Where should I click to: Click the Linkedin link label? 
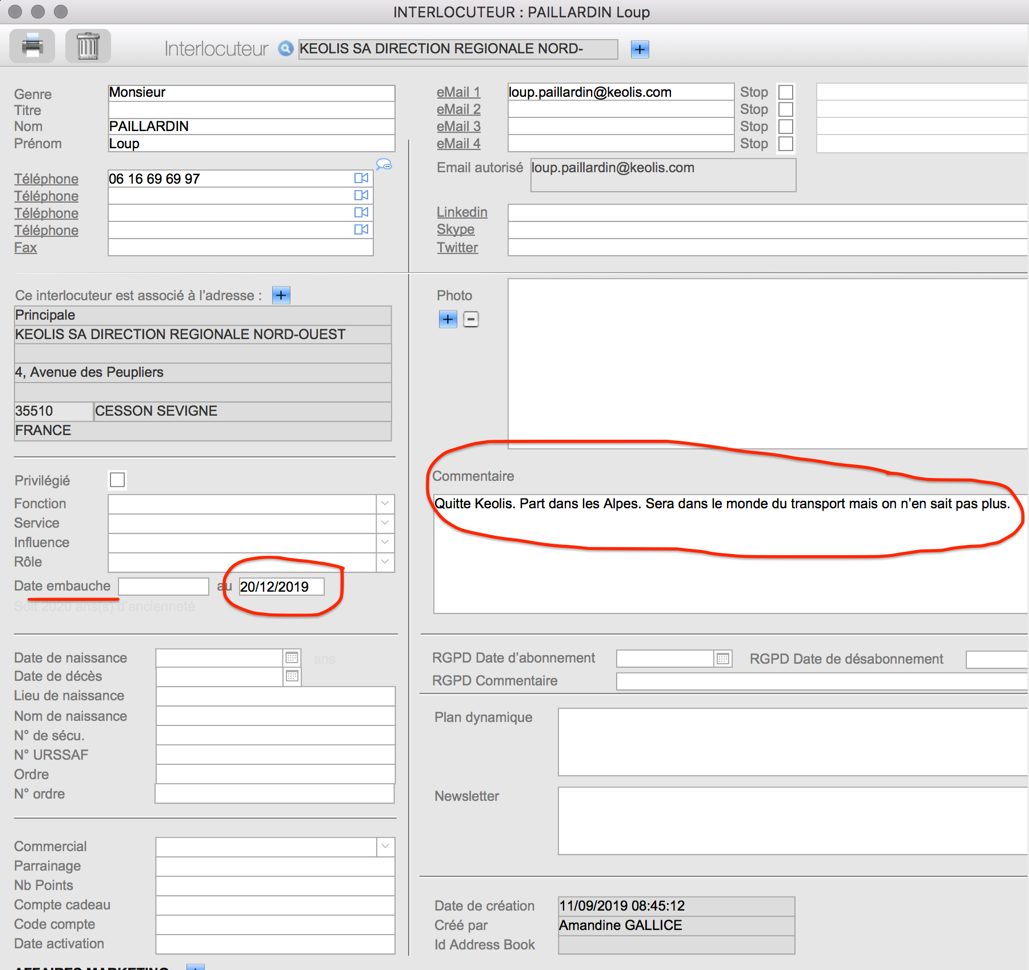click(x=462, y=212)
